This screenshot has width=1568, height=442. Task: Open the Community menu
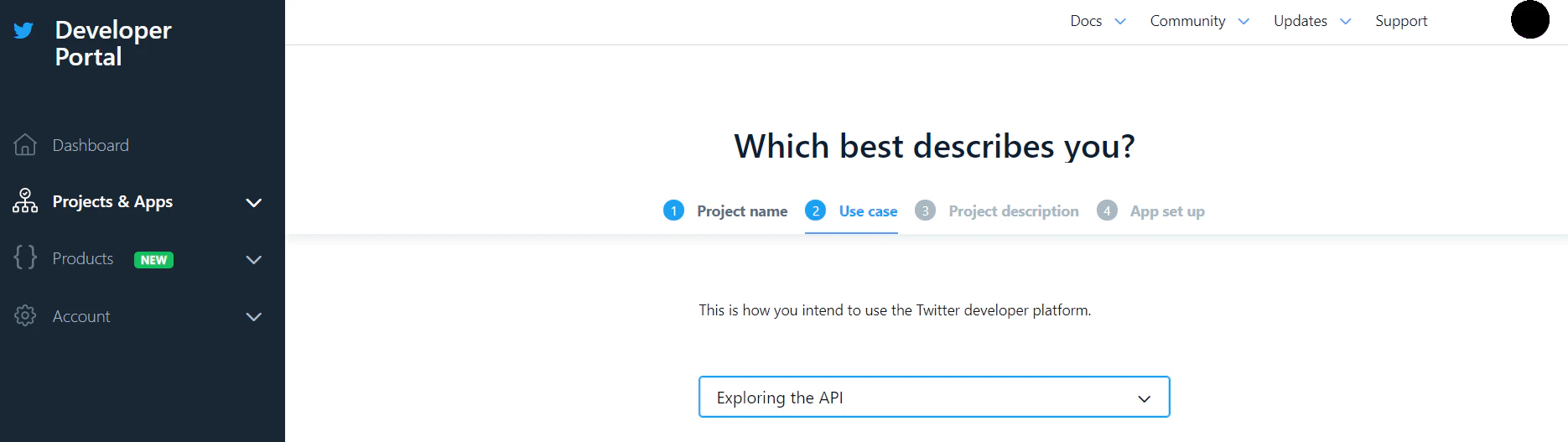[1187, 21]
